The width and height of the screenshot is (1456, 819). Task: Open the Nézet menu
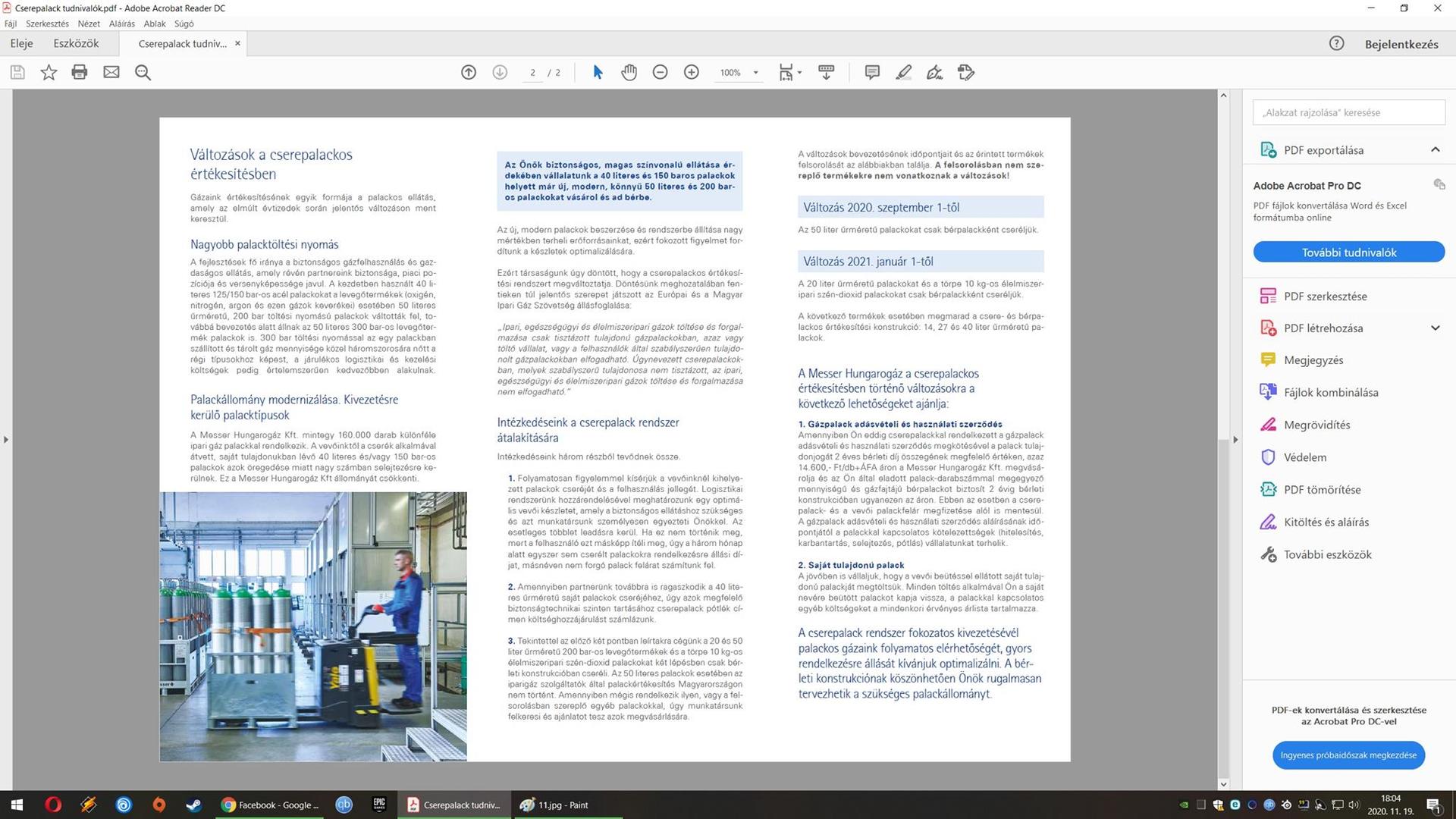pos(89,24)
